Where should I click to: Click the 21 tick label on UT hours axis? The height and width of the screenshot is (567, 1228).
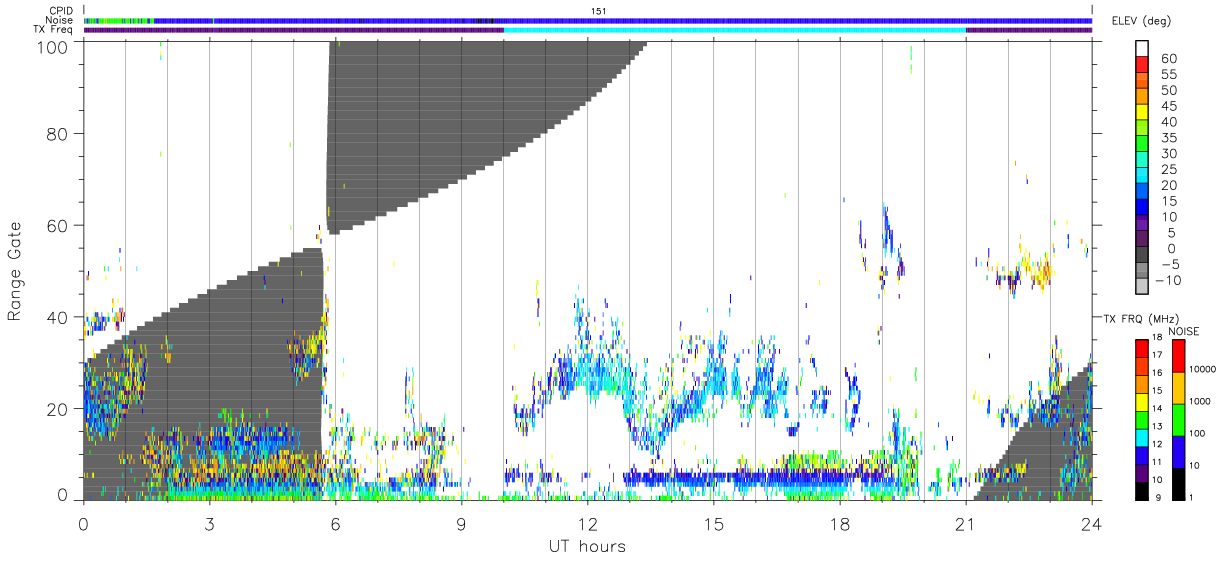(x=965, y=522)
